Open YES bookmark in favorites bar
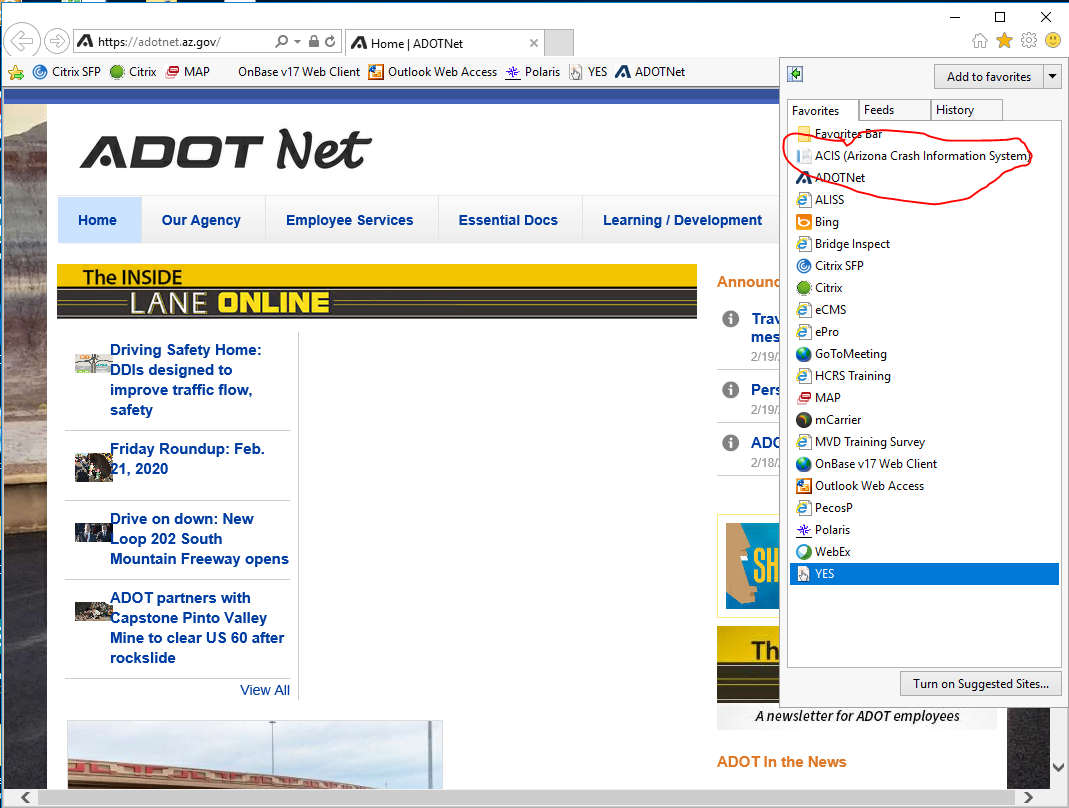 [588, 72]
